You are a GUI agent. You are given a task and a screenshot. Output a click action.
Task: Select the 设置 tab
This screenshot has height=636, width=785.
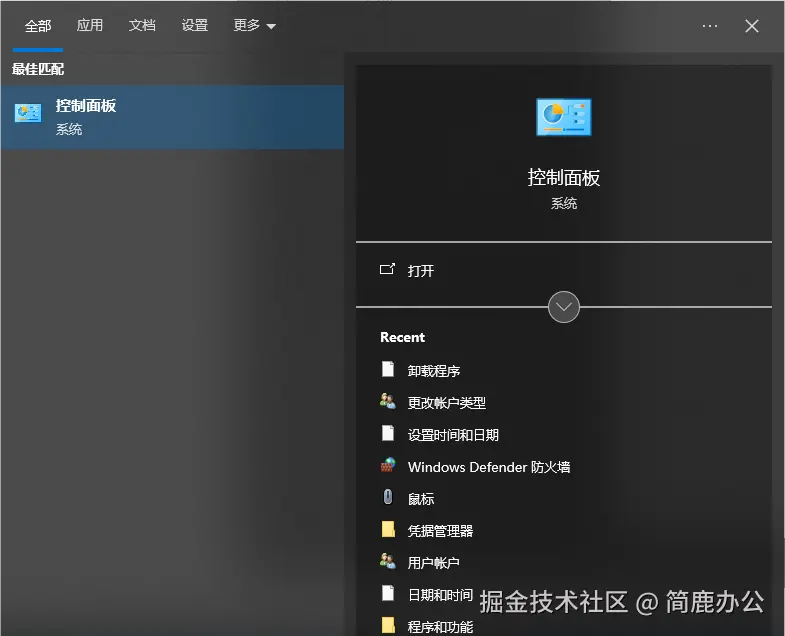pyautogui.click(x=194, y=25)
